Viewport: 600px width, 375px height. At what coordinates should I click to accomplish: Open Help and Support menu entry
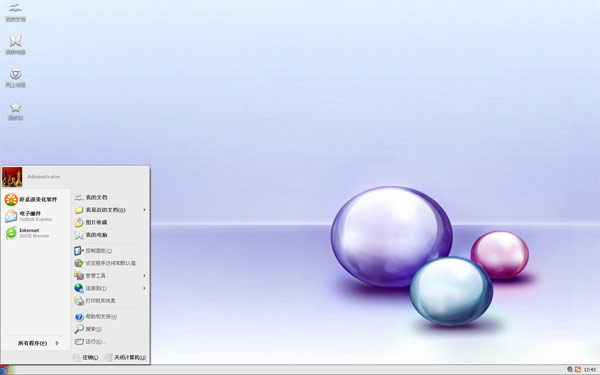click(96, 316)
